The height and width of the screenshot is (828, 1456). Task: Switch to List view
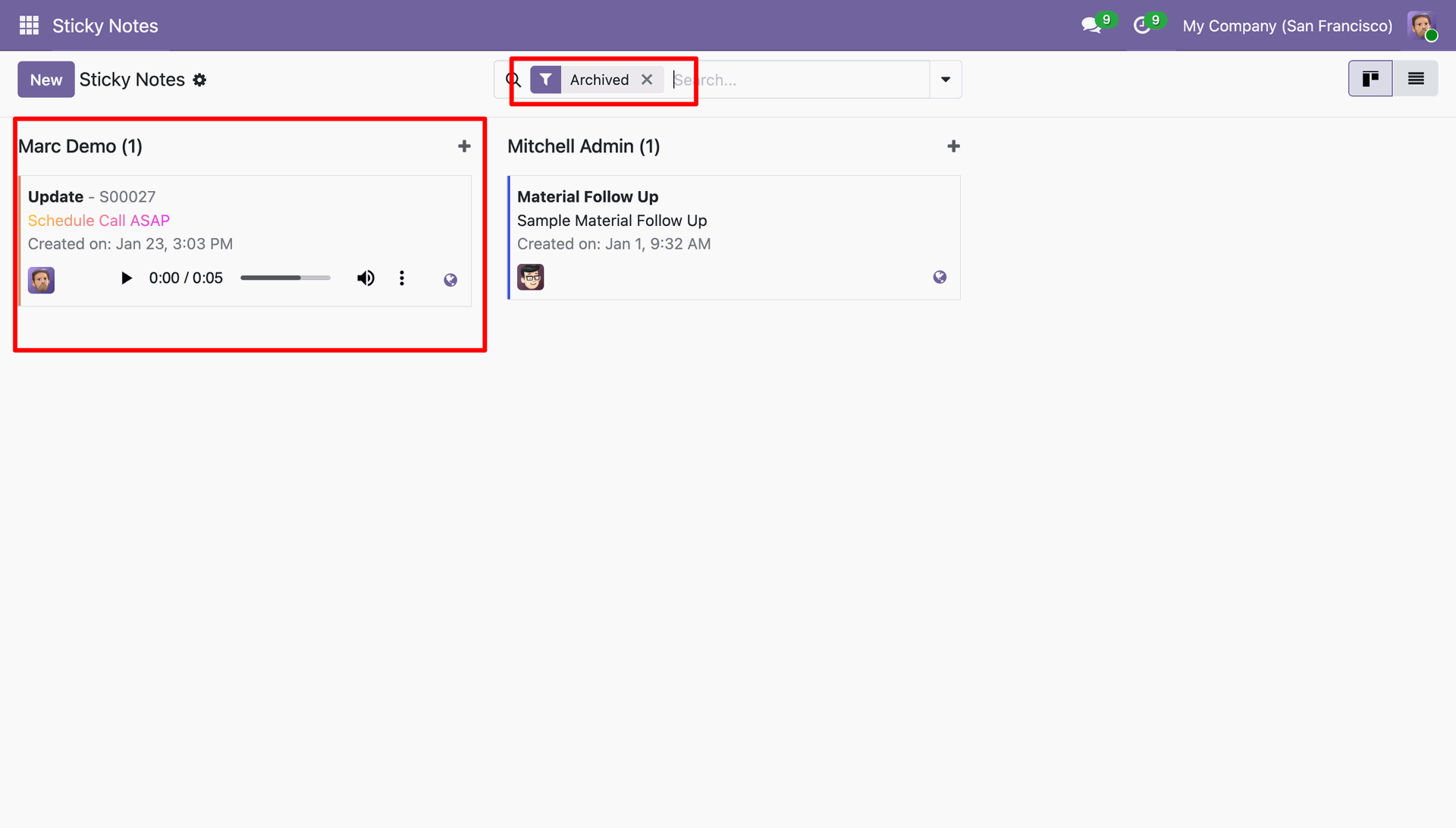pyautogui.click(x=1415, y=79)
